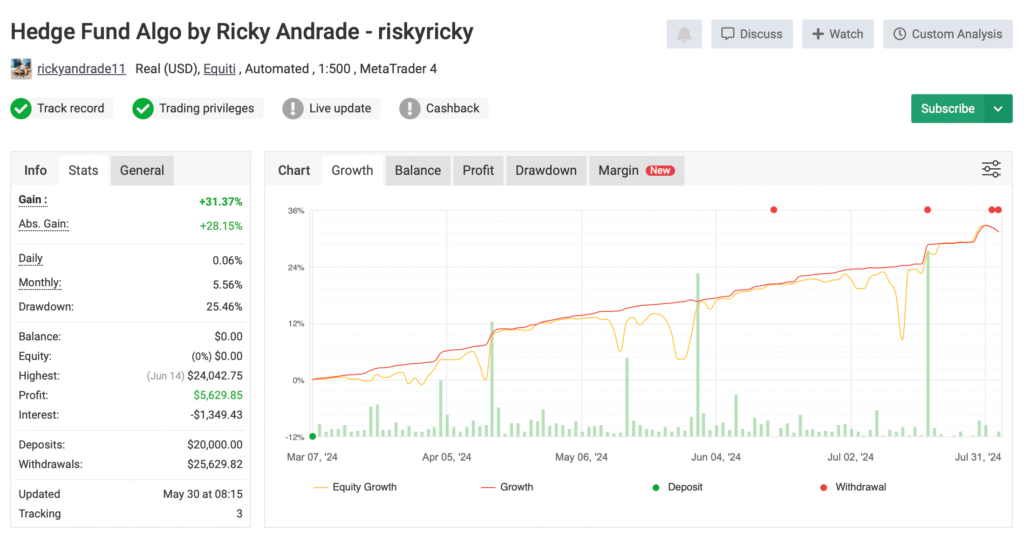This screenshot has width=1024, height=538.
Task: Click the Track record green checkmark icon
Action: click(21, 108)
